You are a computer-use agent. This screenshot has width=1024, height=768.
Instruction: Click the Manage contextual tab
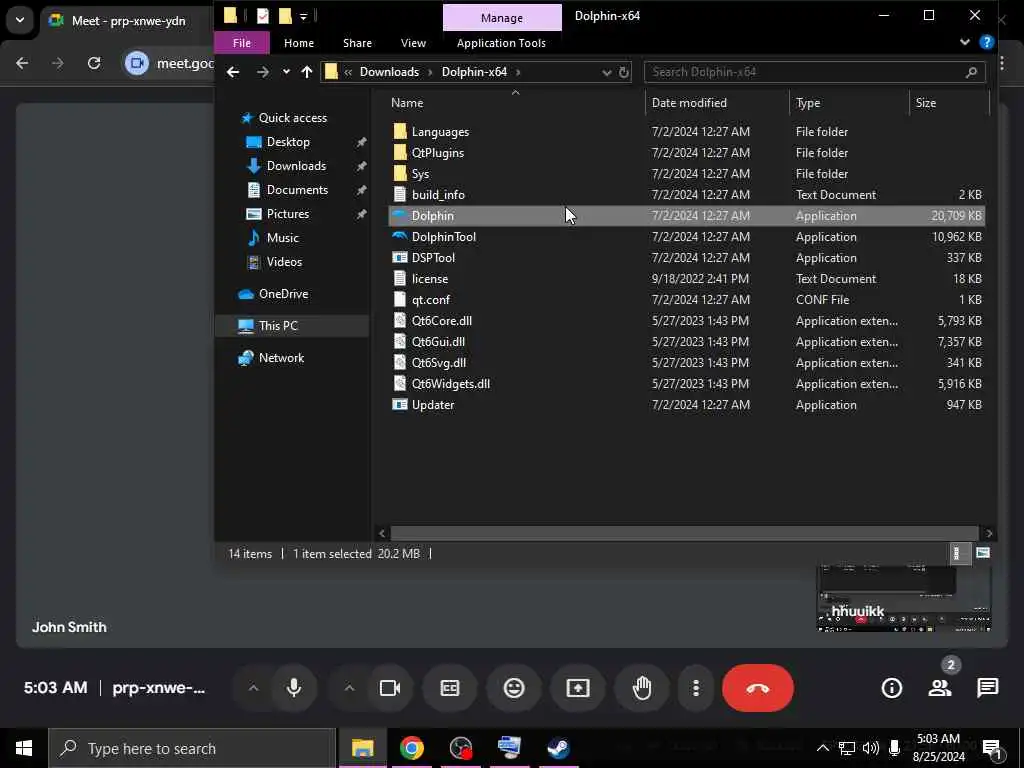(x=502, y=18)
